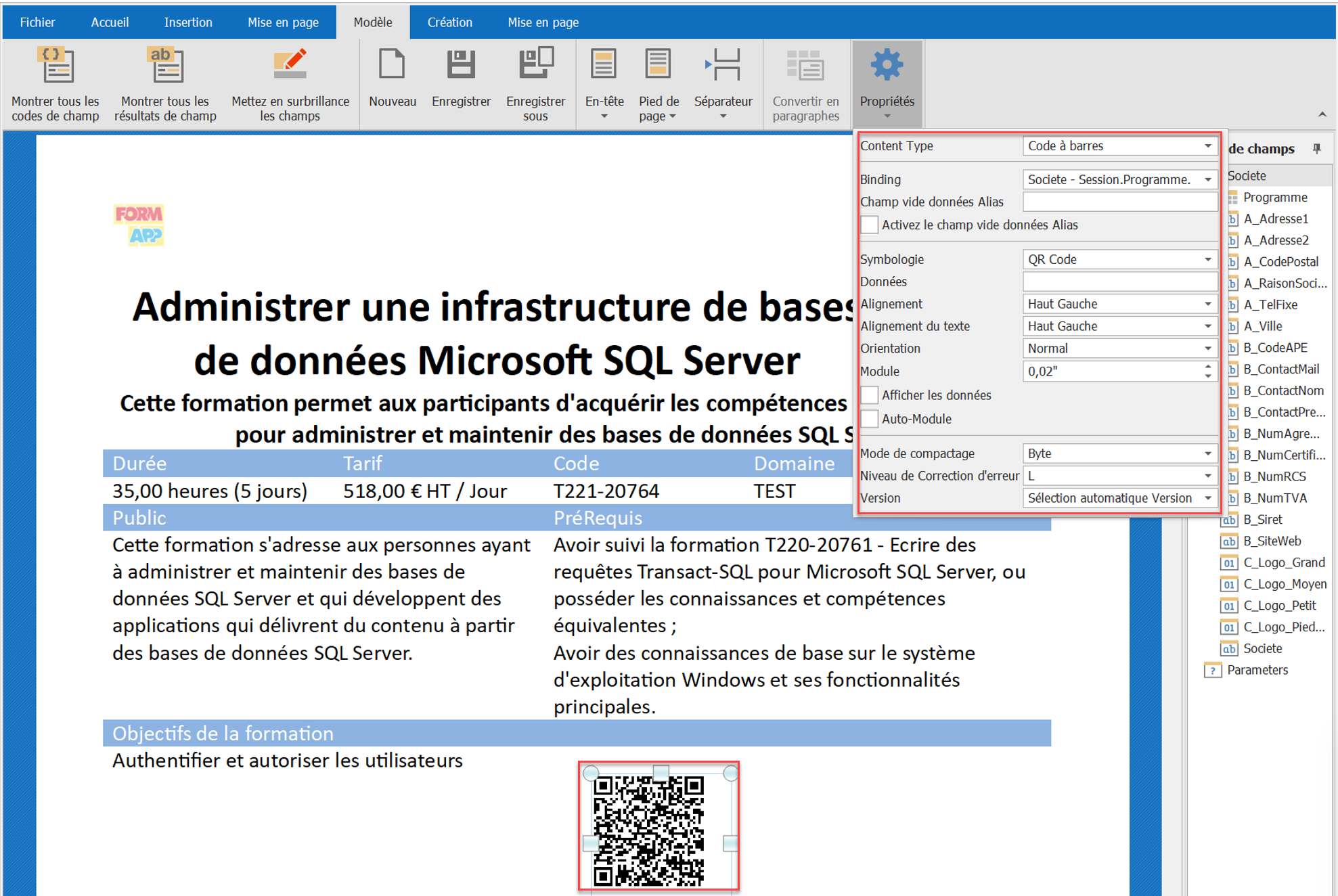
Task: Switch to the first Mise en page tab
Action: pyautogui.click(x=283, y=22)
